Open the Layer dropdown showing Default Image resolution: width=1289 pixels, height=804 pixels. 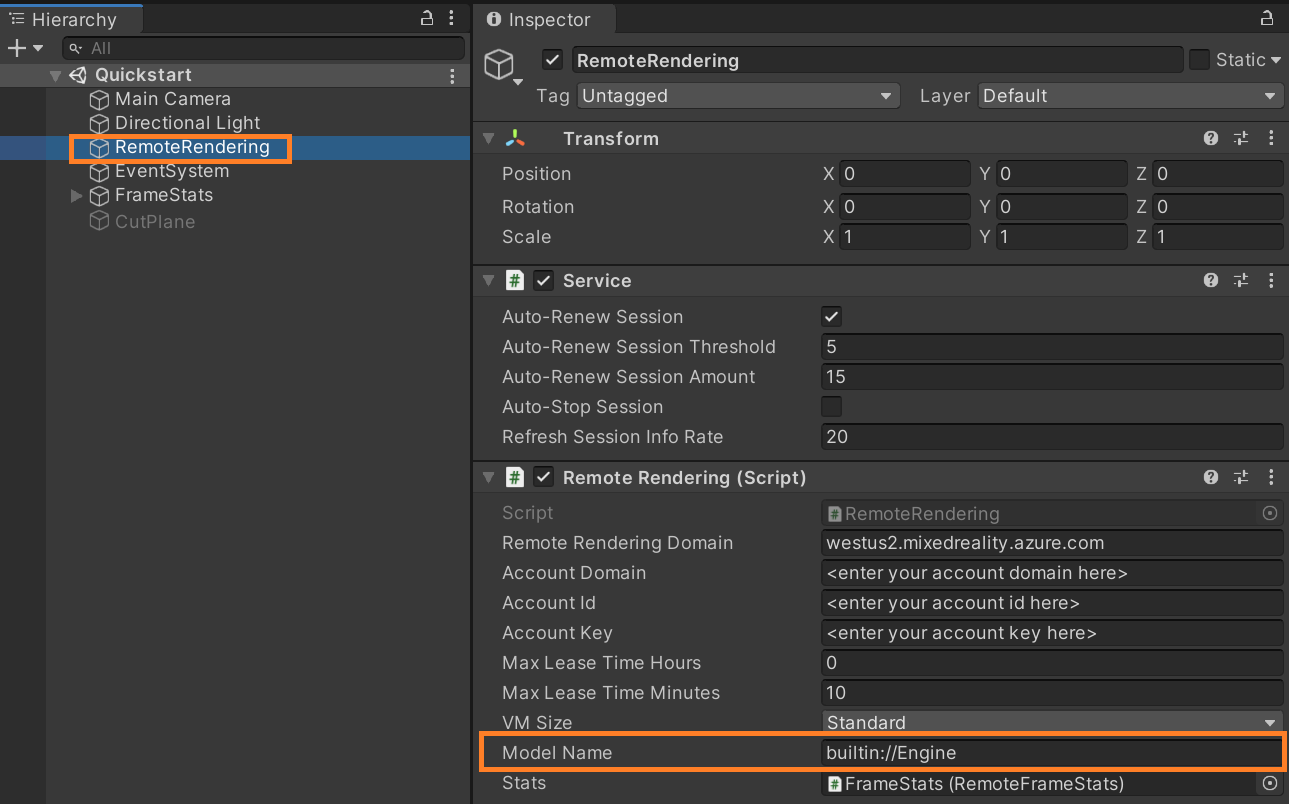click(x=1130, y=95)
